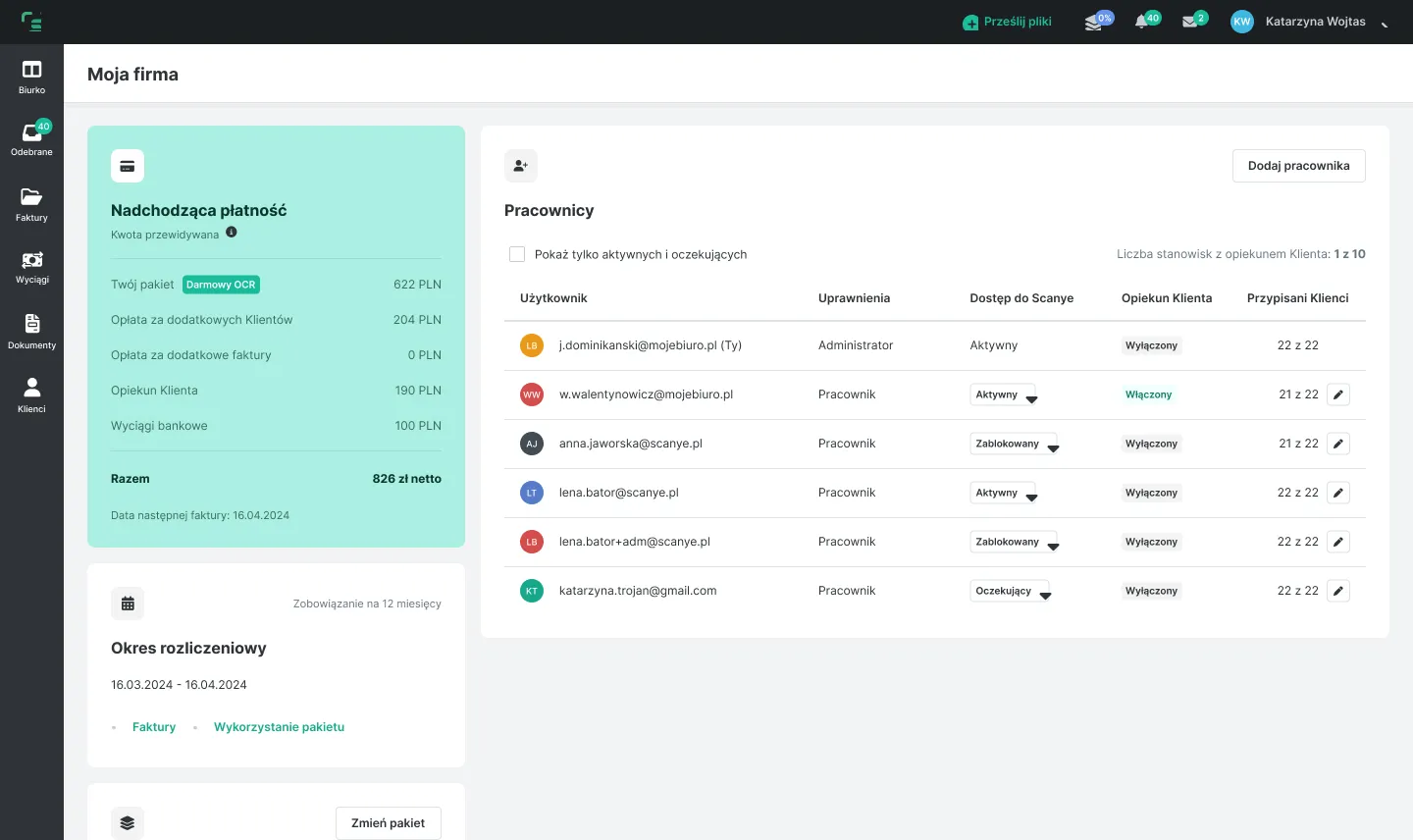Click the LB avatar of j.dominikanski

click(x=532, y=345)
